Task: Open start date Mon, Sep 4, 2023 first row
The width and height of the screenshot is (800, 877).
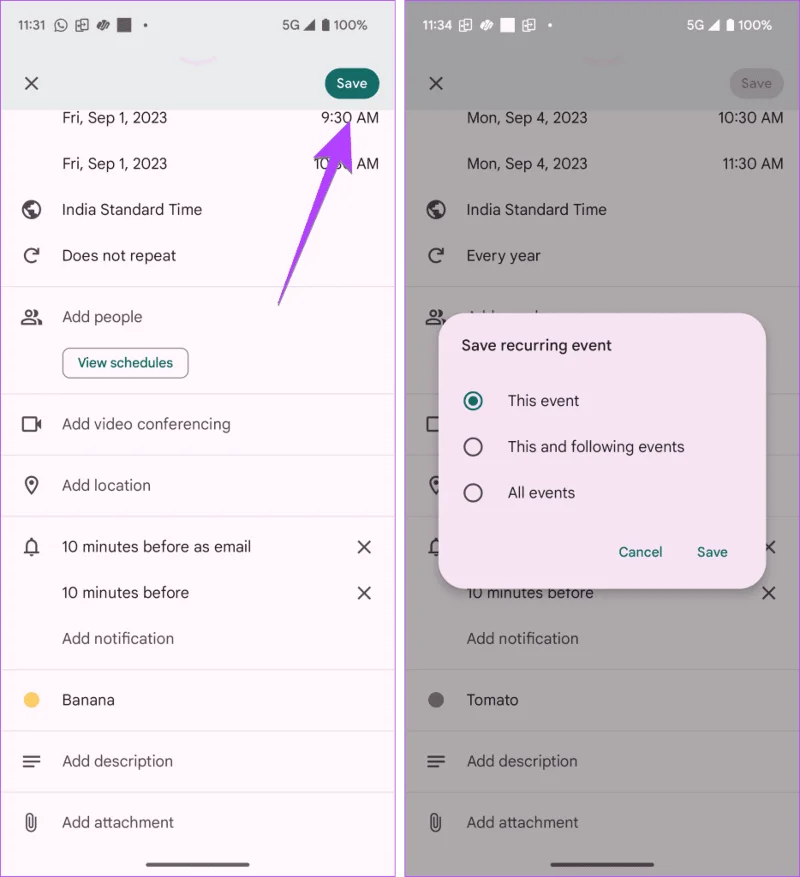Action: coord(527,117)
